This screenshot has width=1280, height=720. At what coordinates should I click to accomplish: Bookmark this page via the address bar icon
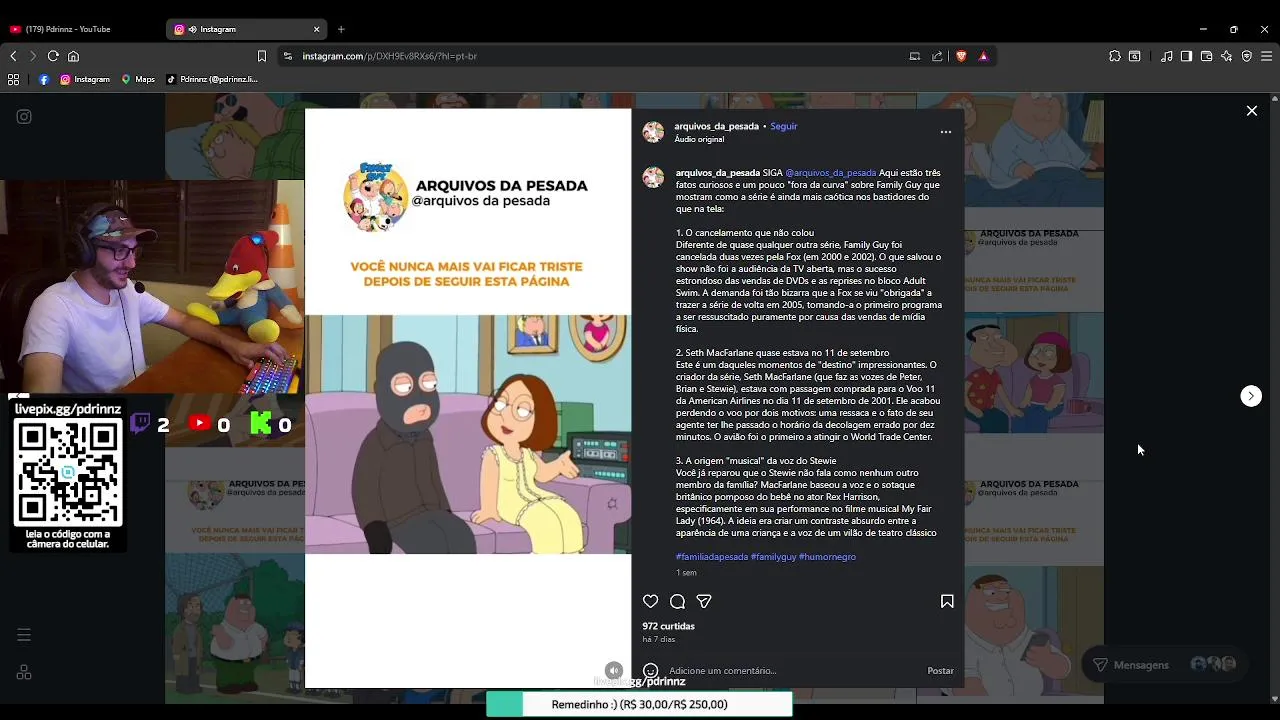262,56
